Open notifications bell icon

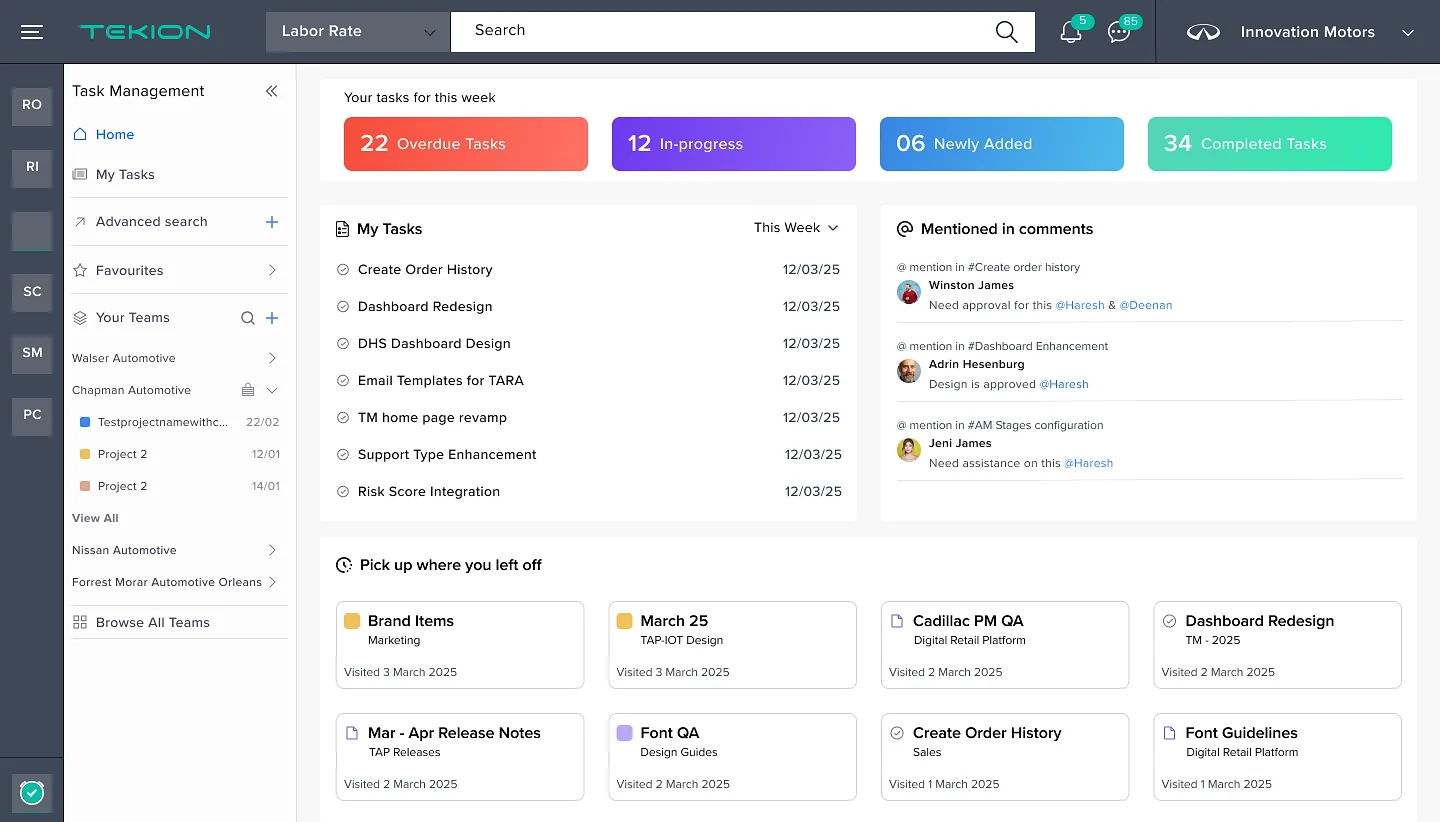pyautogui.click(x=1070, y=32)
